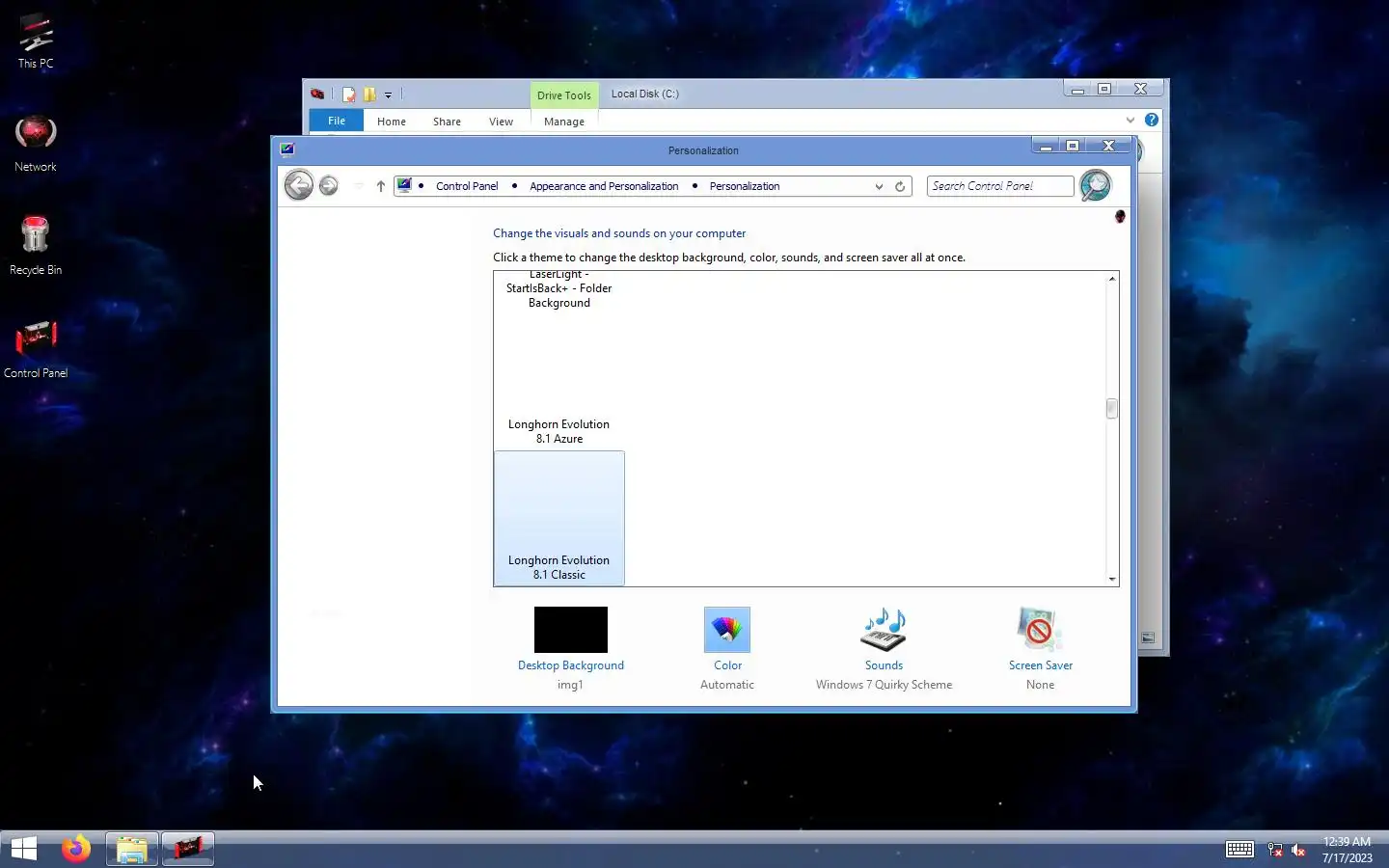The image size is (1389, 868).
Task: Click the Desktop Background link
Action: [571, 665]
